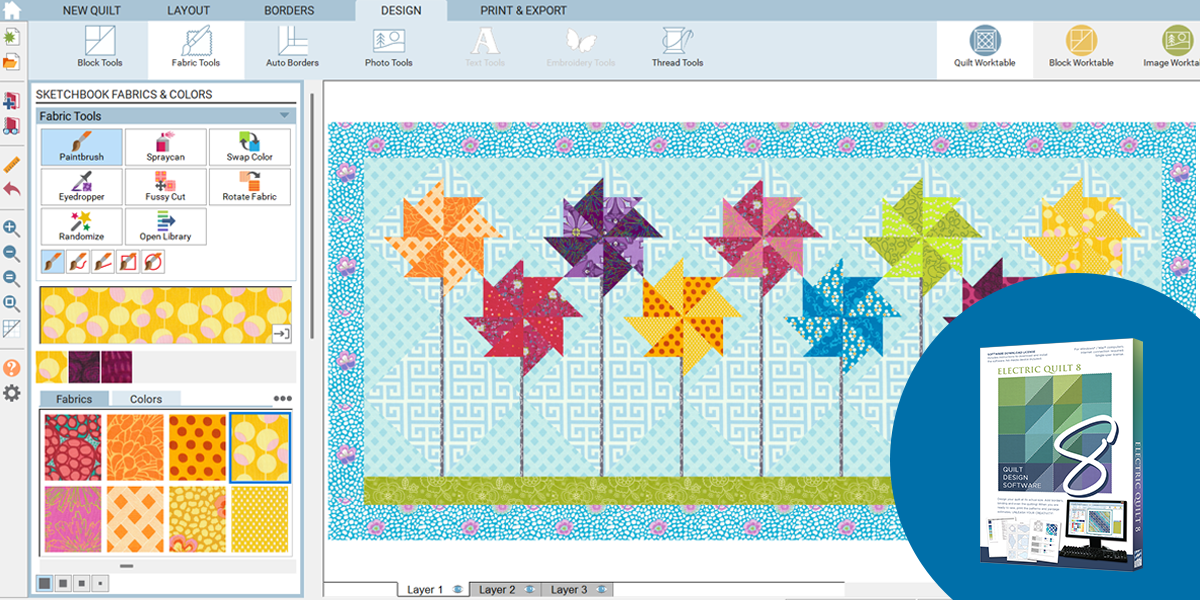Viewport: 1200px width, 600px height.
Task: Select the Paintbrush fabric tool
Action: [x=81, y=147]
